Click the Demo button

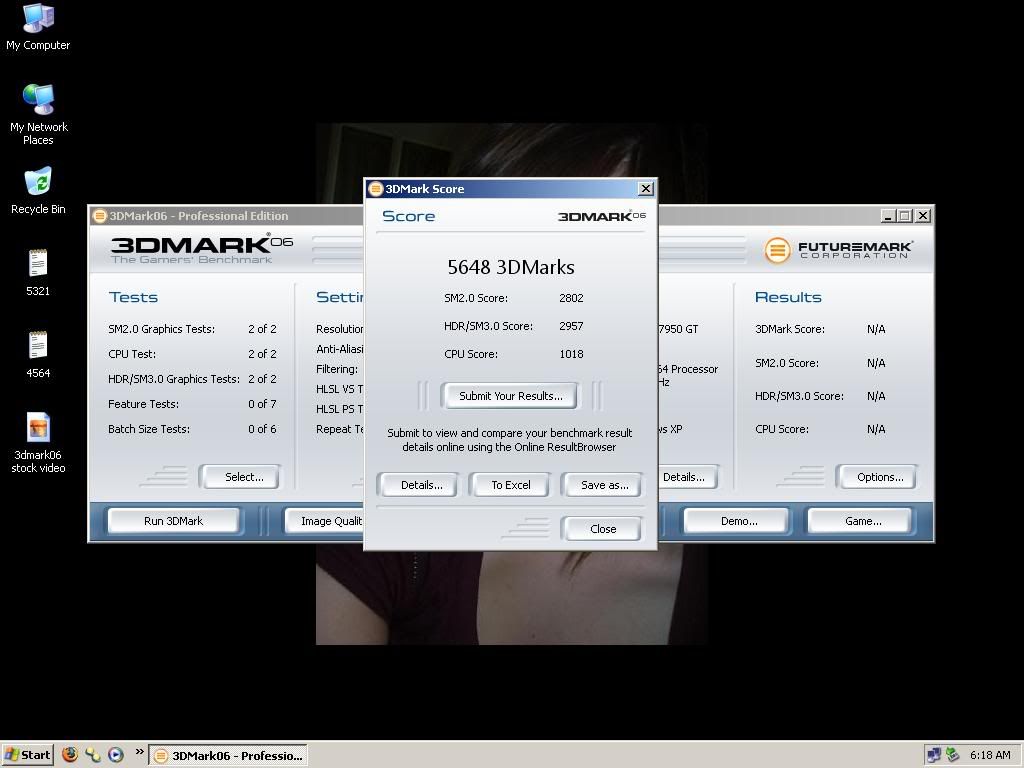737,521
